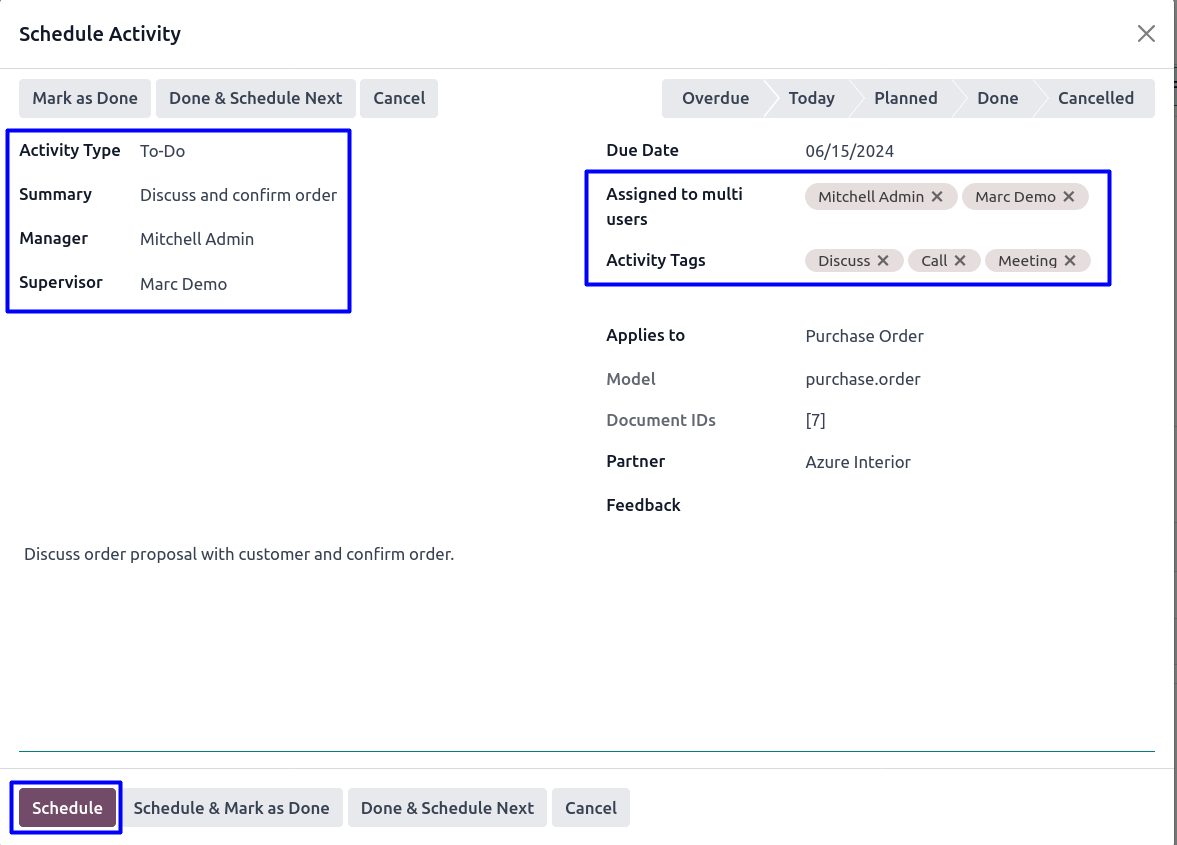Click the Schedule button
Screen dimensions: 1177x845
[x=67, y=808]
